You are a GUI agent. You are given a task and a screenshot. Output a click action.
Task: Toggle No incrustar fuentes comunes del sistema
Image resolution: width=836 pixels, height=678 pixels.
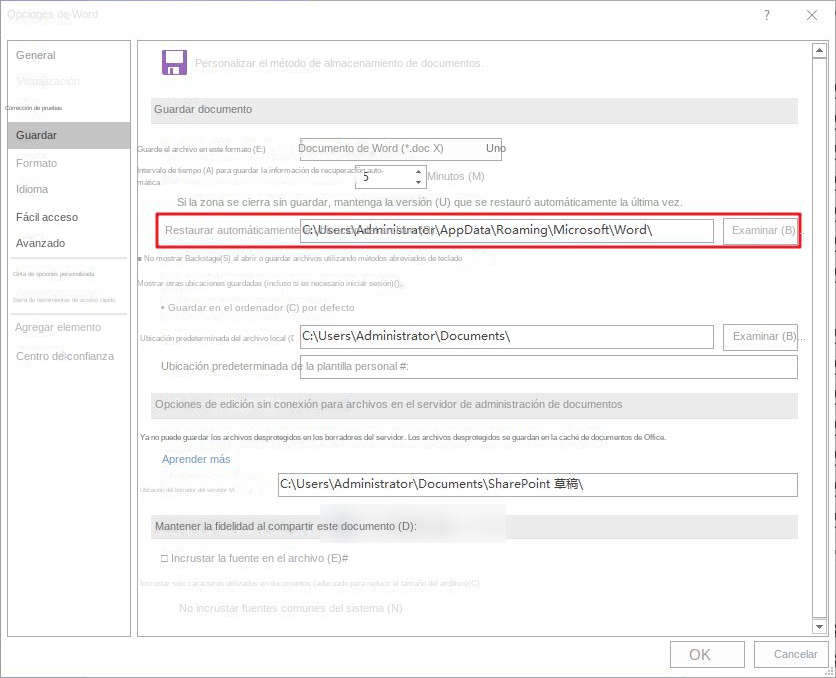tap(291, 608)
